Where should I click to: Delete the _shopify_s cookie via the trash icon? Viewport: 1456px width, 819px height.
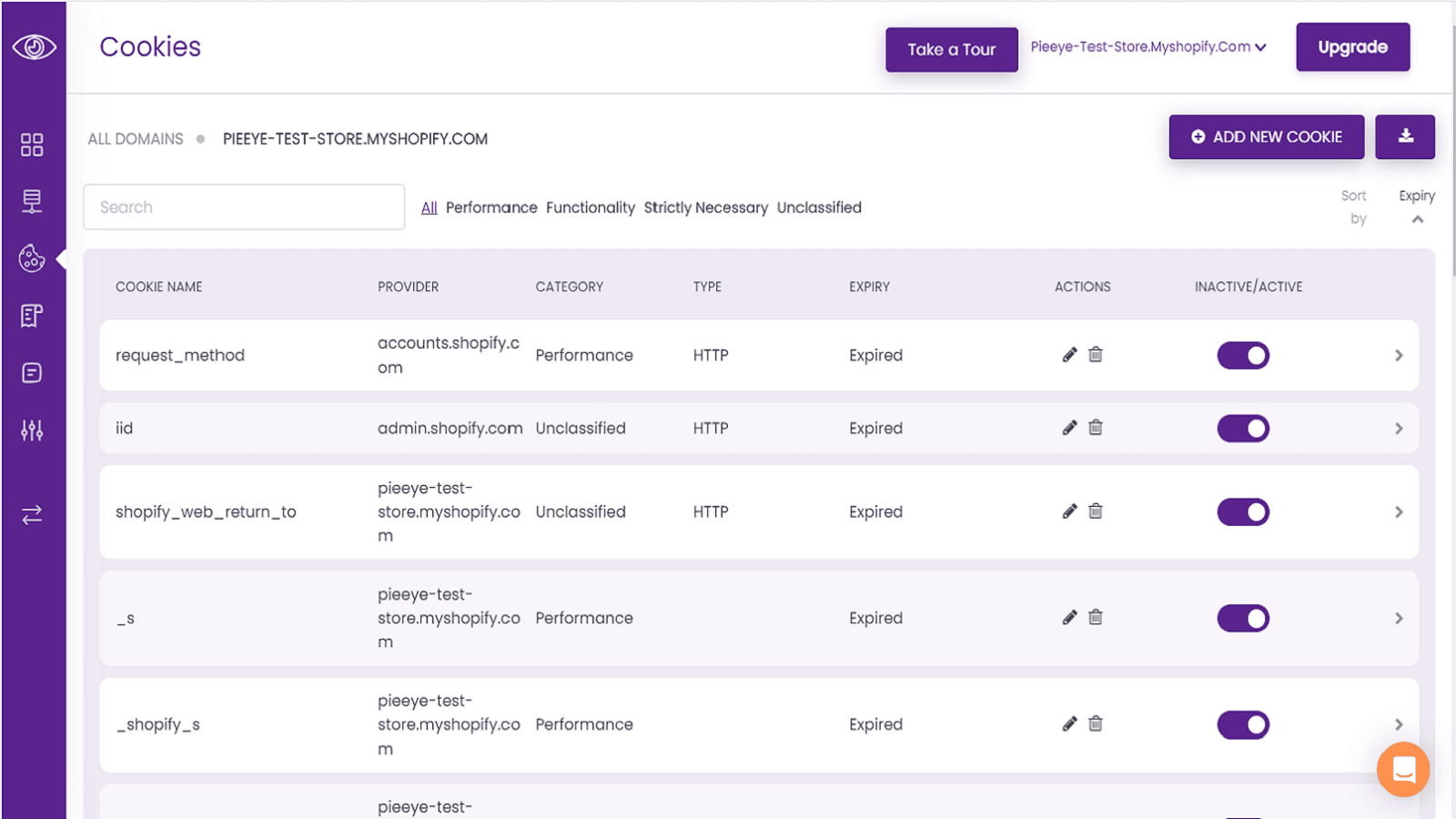click(x=1096, y=724)
